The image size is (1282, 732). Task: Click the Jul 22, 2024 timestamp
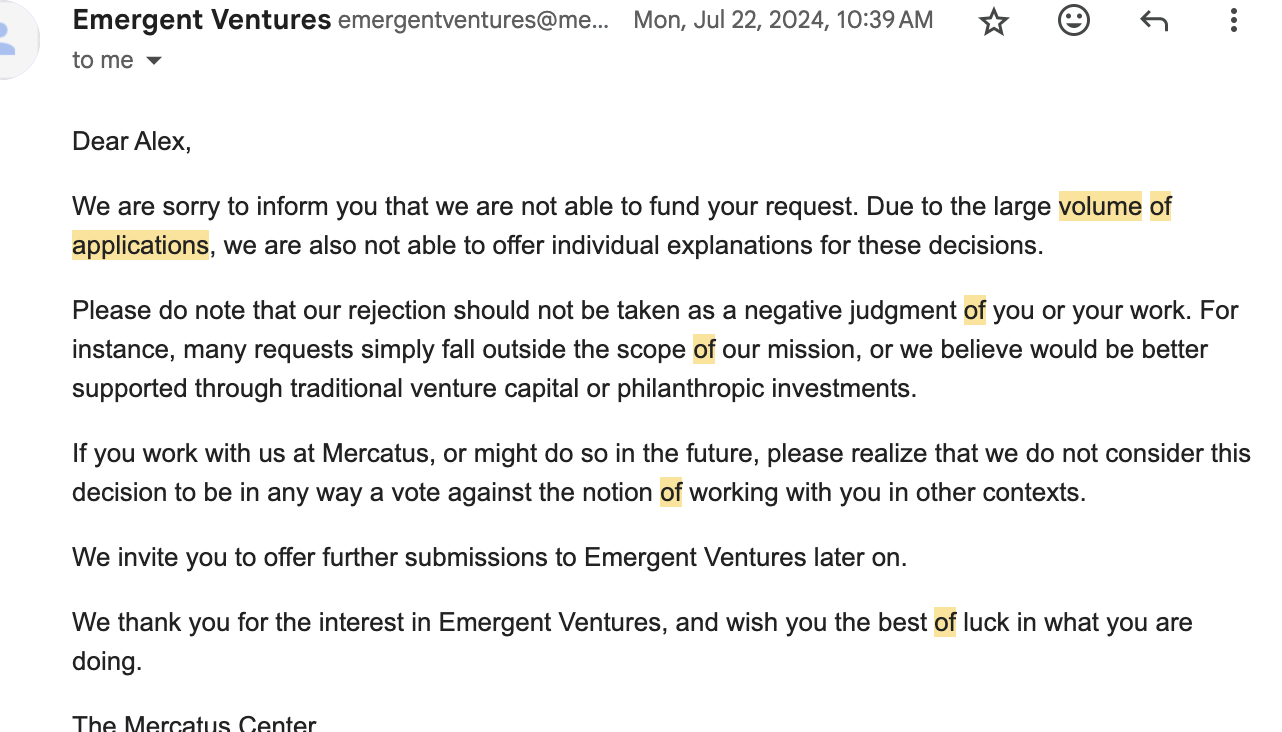click(783, 20)
